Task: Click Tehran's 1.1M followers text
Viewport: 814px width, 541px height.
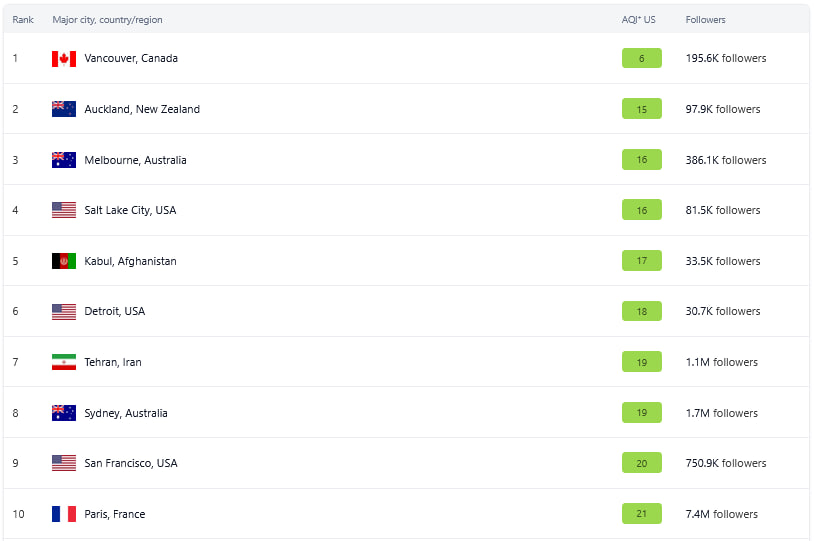Action: 722,362
